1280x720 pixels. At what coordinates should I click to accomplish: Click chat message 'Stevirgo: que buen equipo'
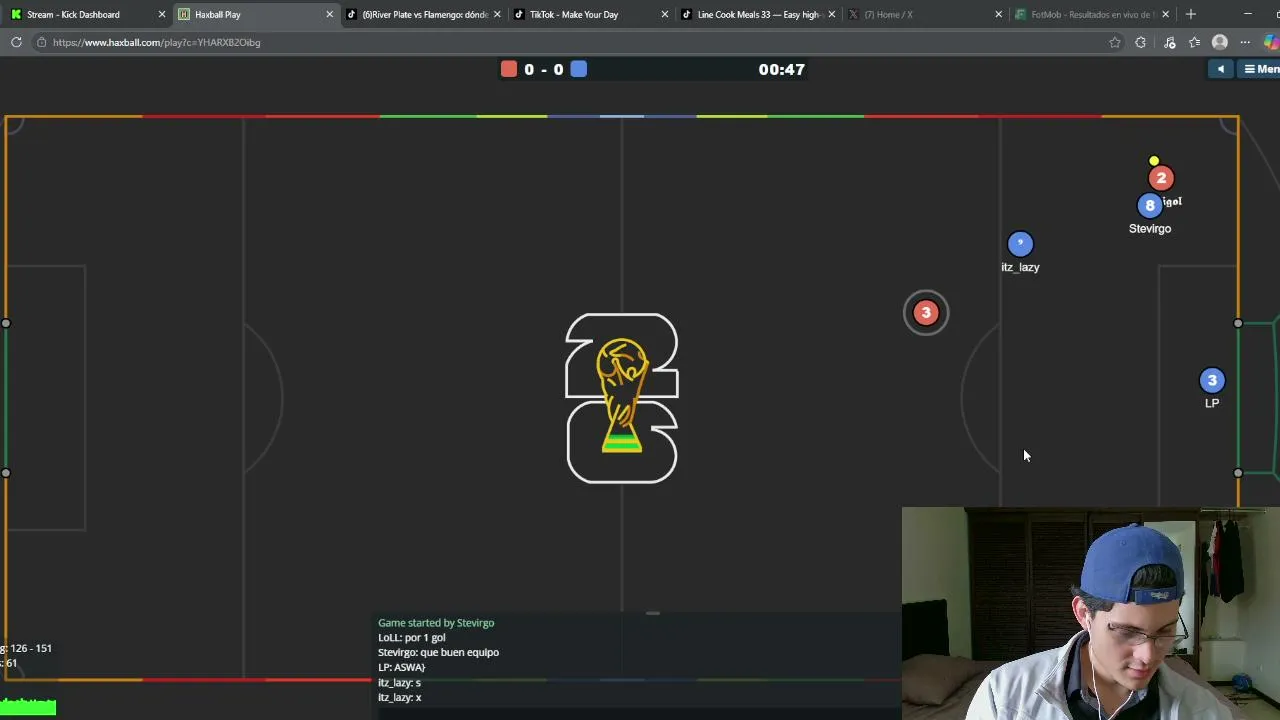coord(438,653)
